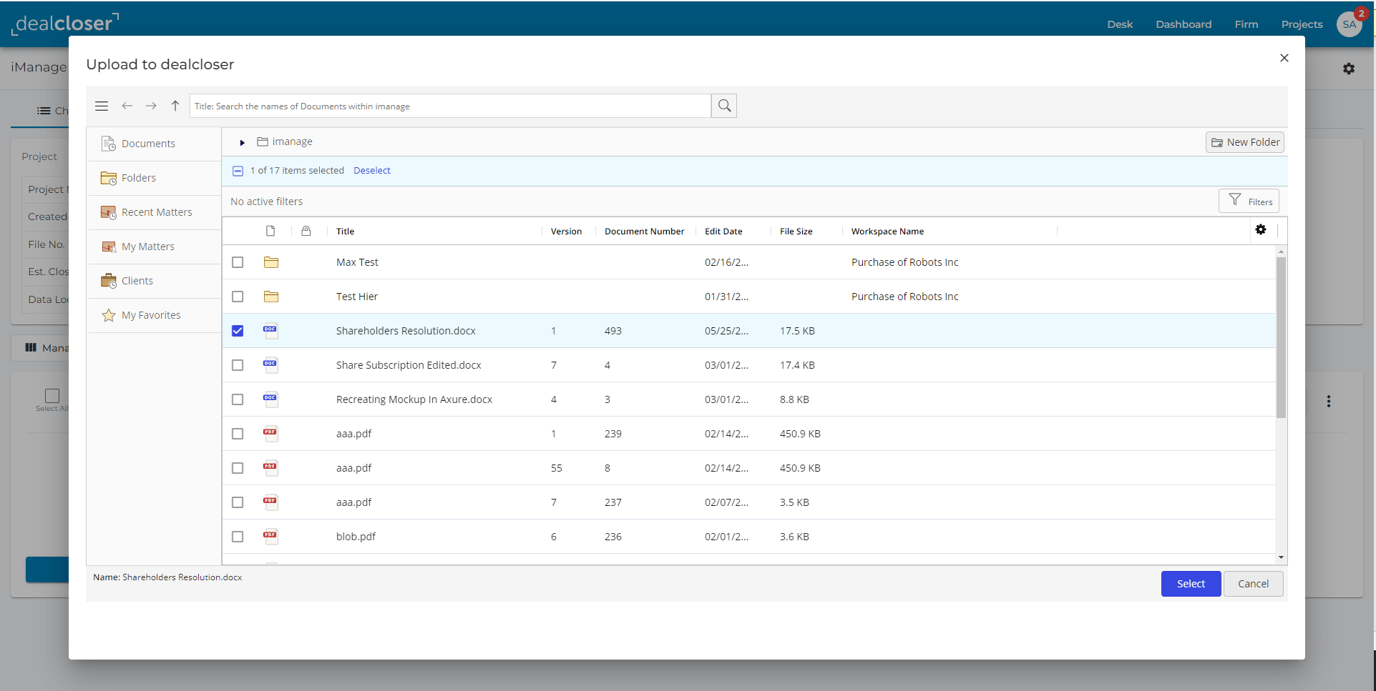Collapse the selection with the minus indicator
This screenshot has width=1376, height=691.
237,170
